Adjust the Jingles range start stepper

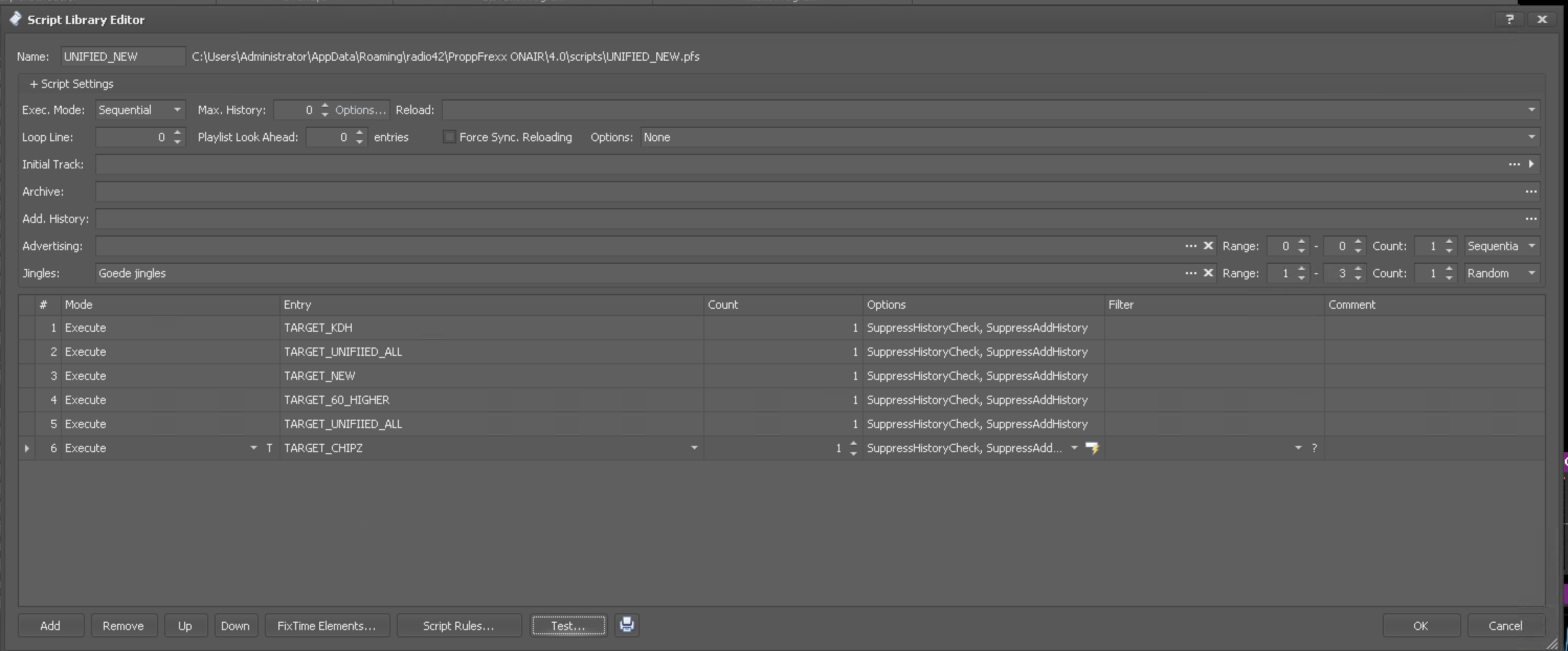point(1302,273)
